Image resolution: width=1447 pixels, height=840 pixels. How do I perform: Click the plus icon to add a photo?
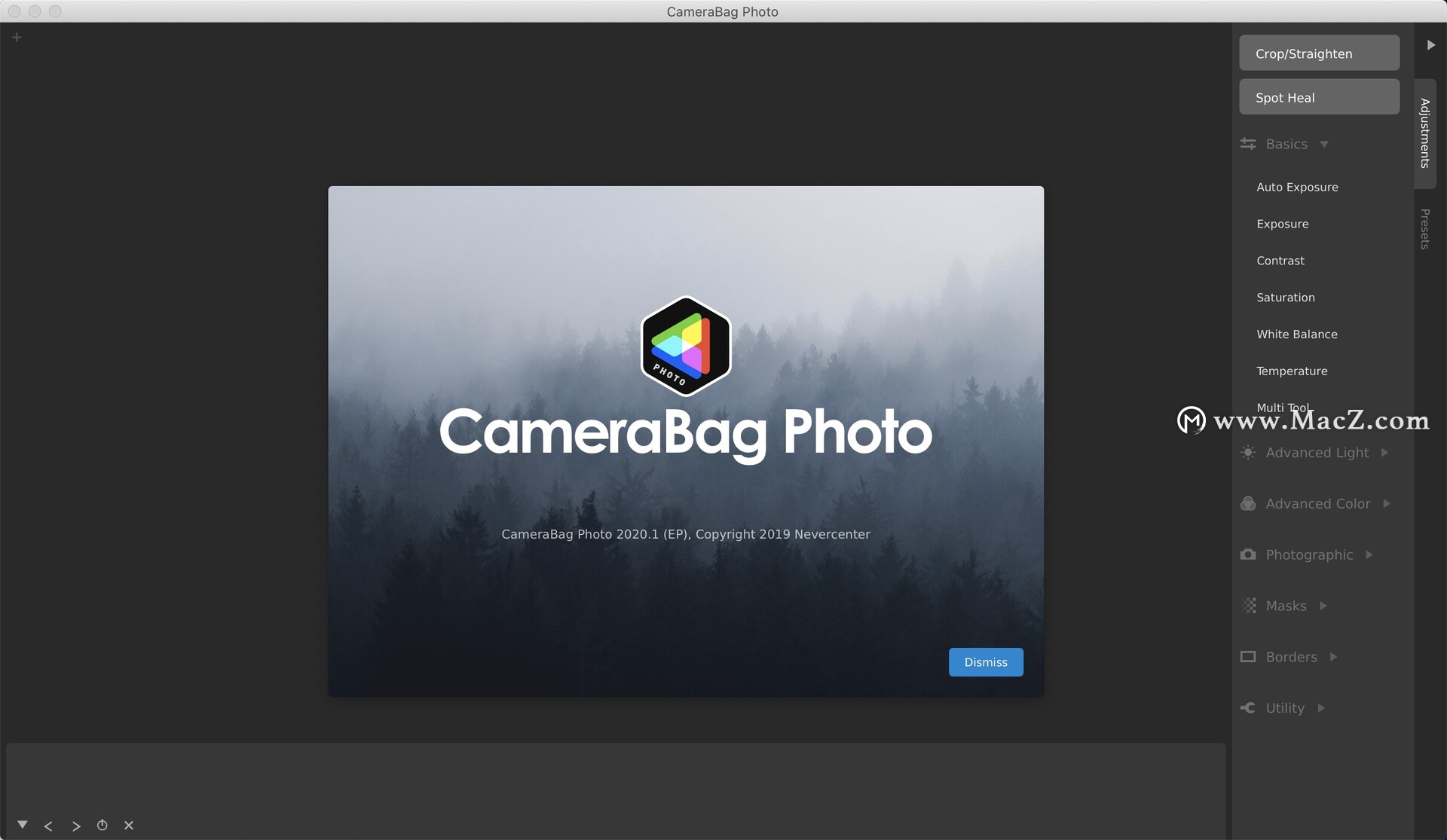click(x=17, y=37)
